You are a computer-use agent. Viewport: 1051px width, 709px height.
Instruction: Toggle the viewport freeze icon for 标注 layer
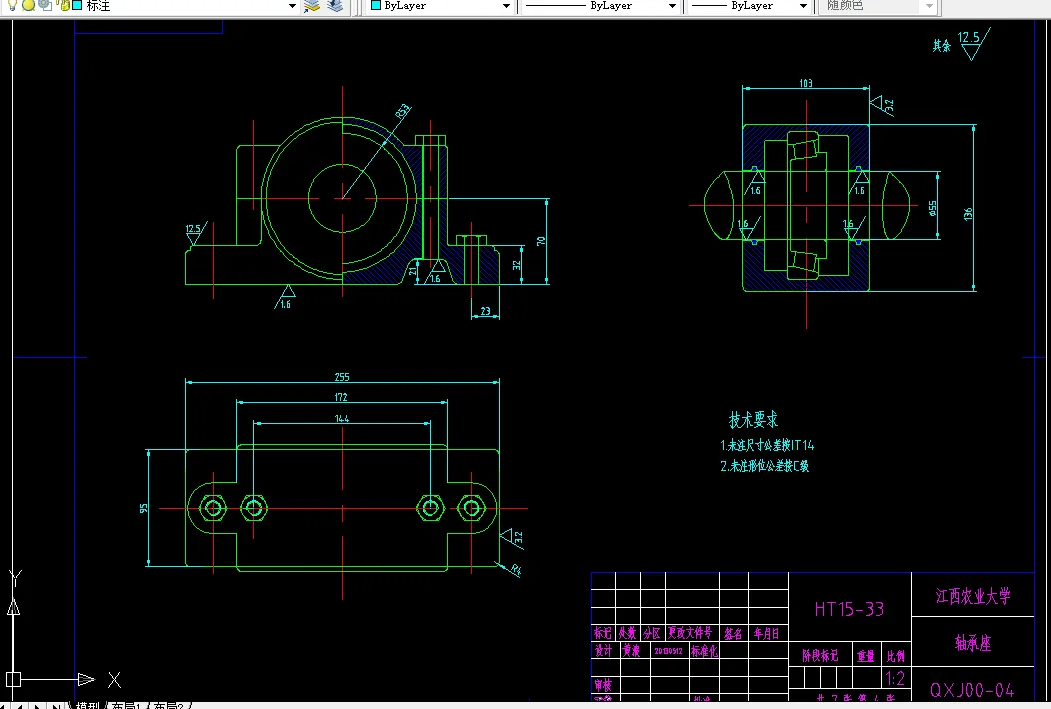(45, 5)
